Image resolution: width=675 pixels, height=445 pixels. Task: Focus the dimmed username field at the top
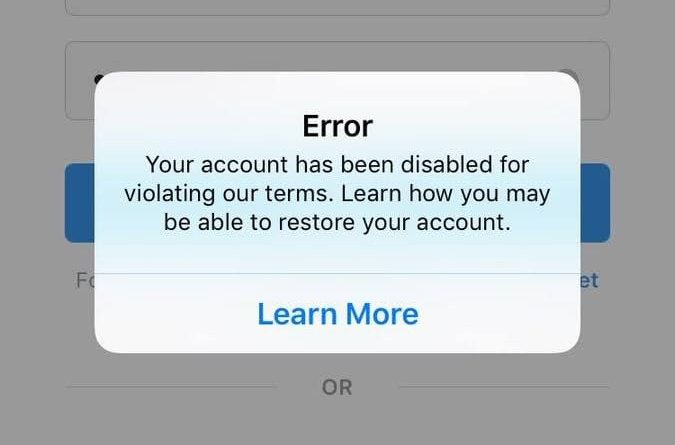point(338,8)
